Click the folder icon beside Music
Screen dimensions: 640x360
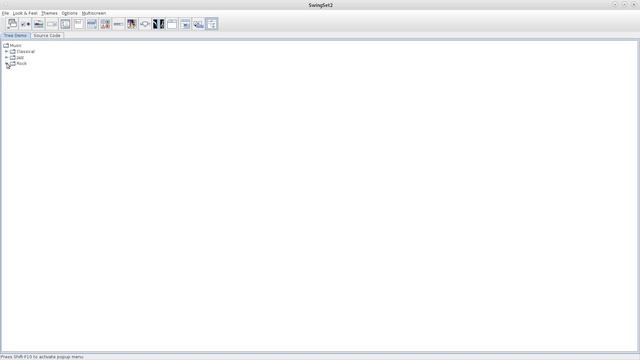(6, 46)
